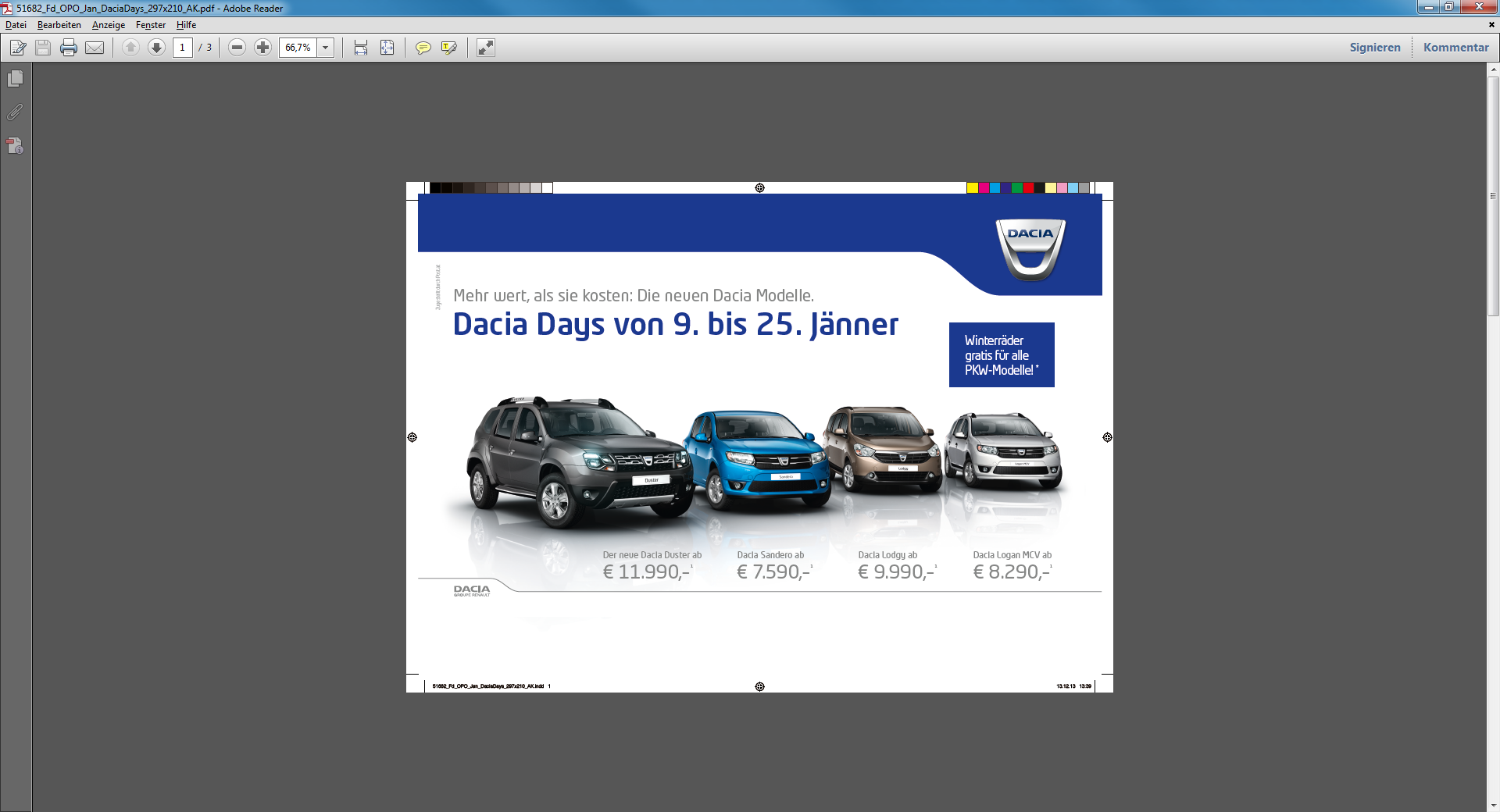1500x812 pixels.
Task: Open the PDF standards info panel
Action: point(15,146)
